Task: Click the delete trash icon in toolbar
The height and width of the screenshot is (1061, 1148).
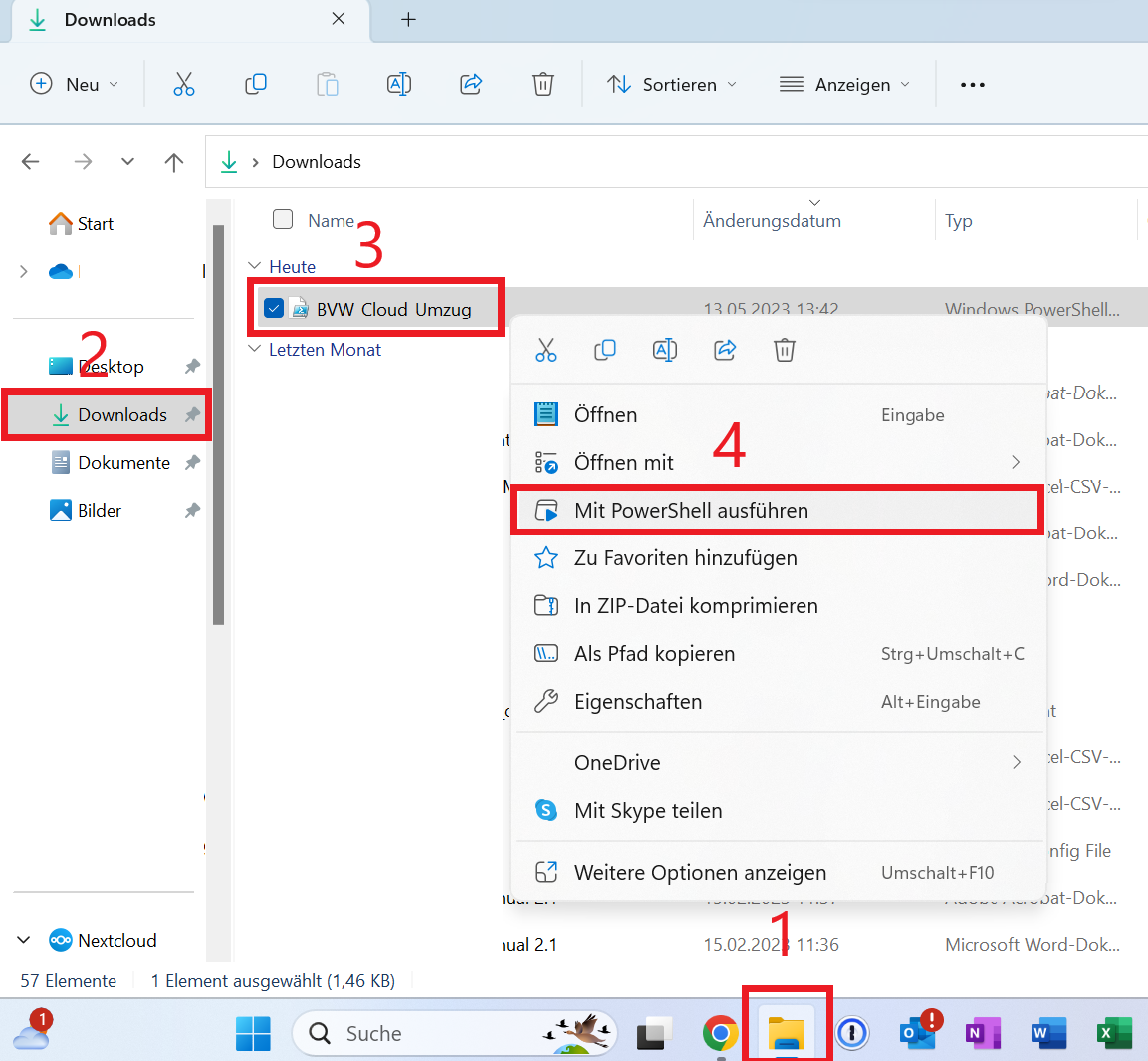Action: pos(542,85)
